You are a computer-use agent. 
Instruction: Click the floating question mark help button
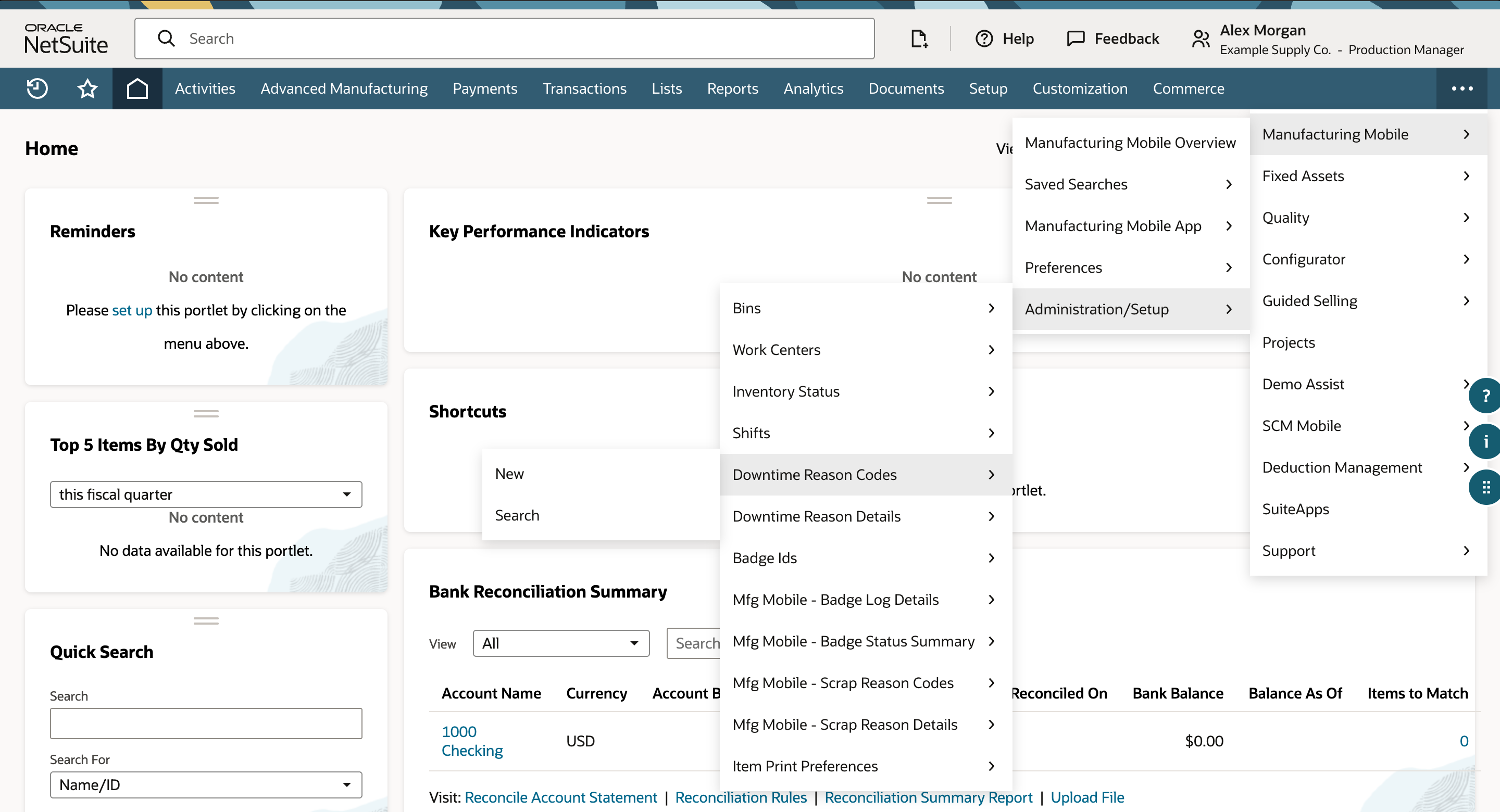point(1485,396)
